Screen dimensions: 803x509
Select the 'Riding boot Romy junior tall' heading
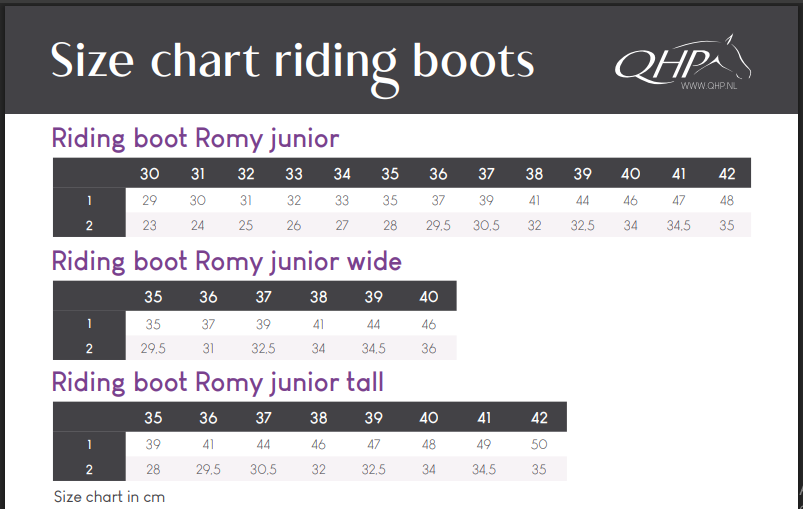217,382
